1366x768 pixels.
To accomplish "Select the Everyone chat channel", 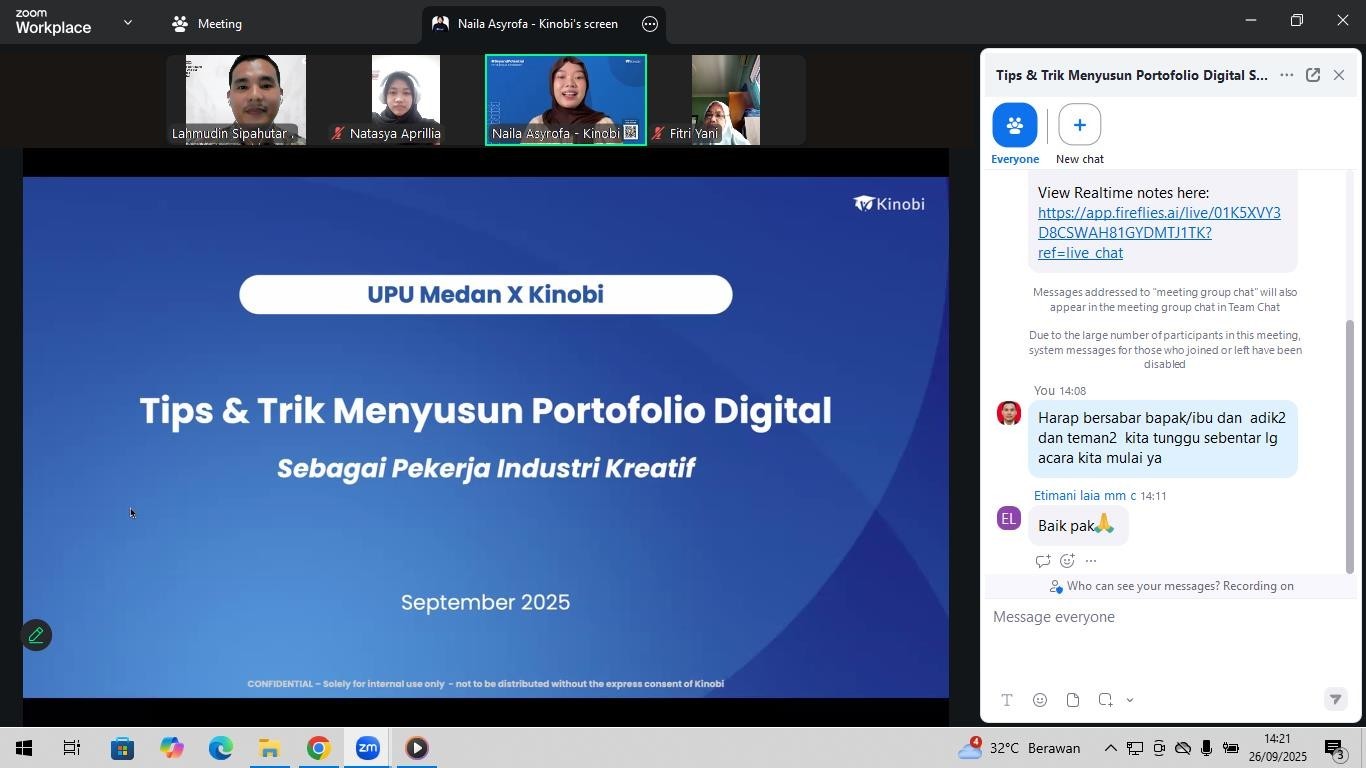I will pos(1014,125).
